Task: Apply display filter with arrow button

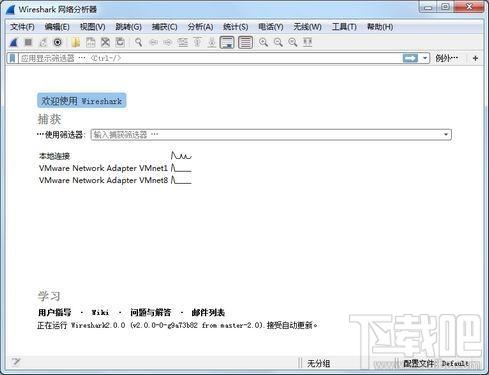Action: coord(410,58)
